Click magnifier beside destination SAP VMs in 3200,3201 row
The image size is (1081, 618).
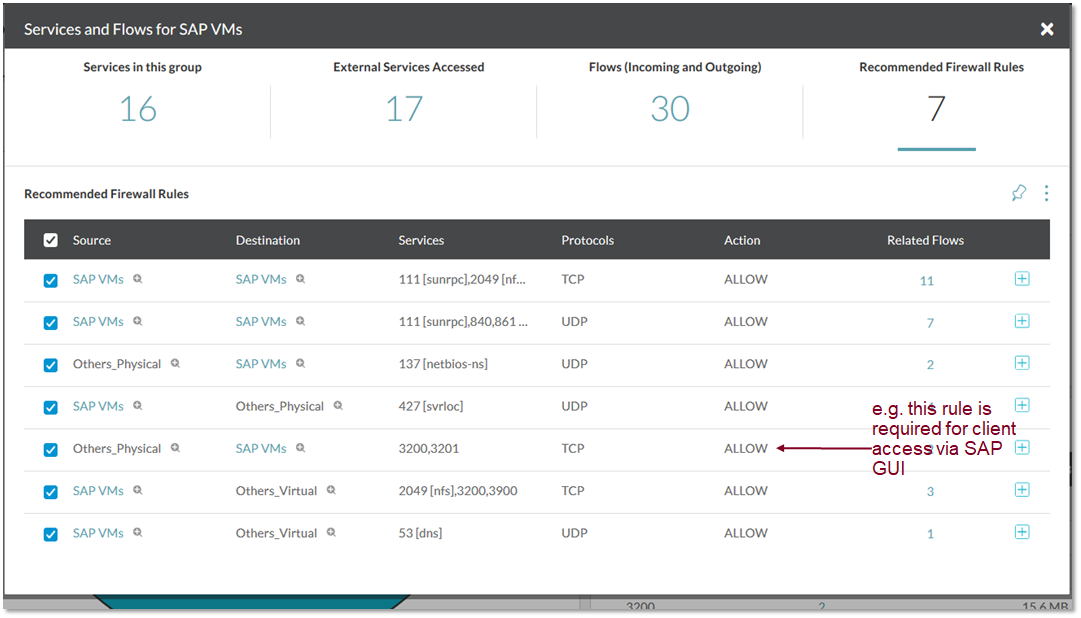(x=300, y=448)
